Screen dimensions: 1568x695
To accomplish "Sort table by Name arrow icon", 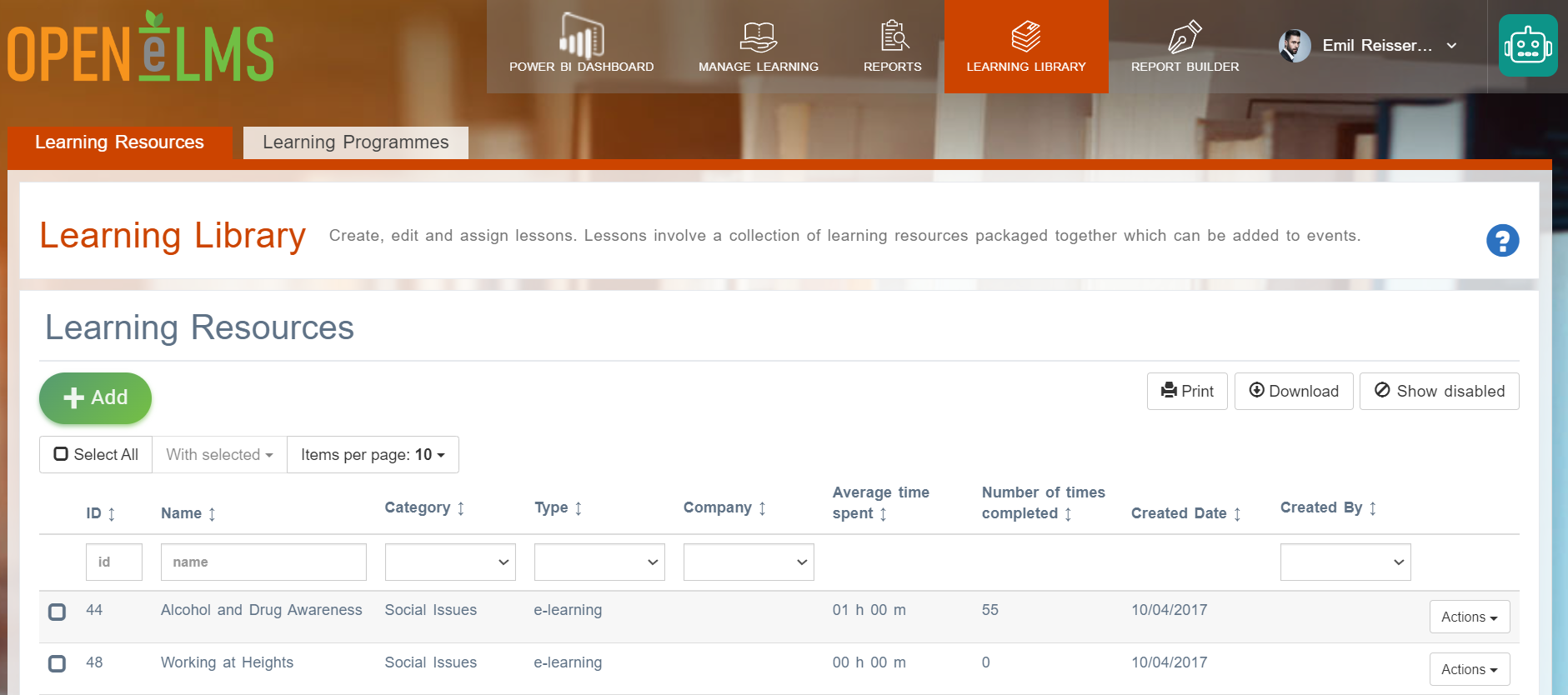I will pyautogui.click(x=212, y=514).
